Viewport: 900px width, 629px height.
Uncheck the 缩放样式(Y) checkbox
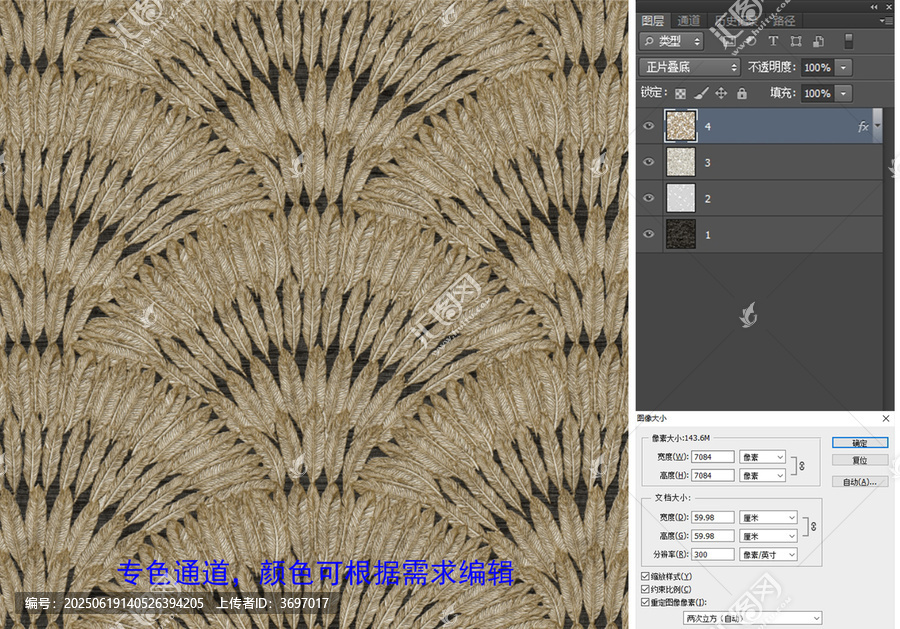click(645, 576)
